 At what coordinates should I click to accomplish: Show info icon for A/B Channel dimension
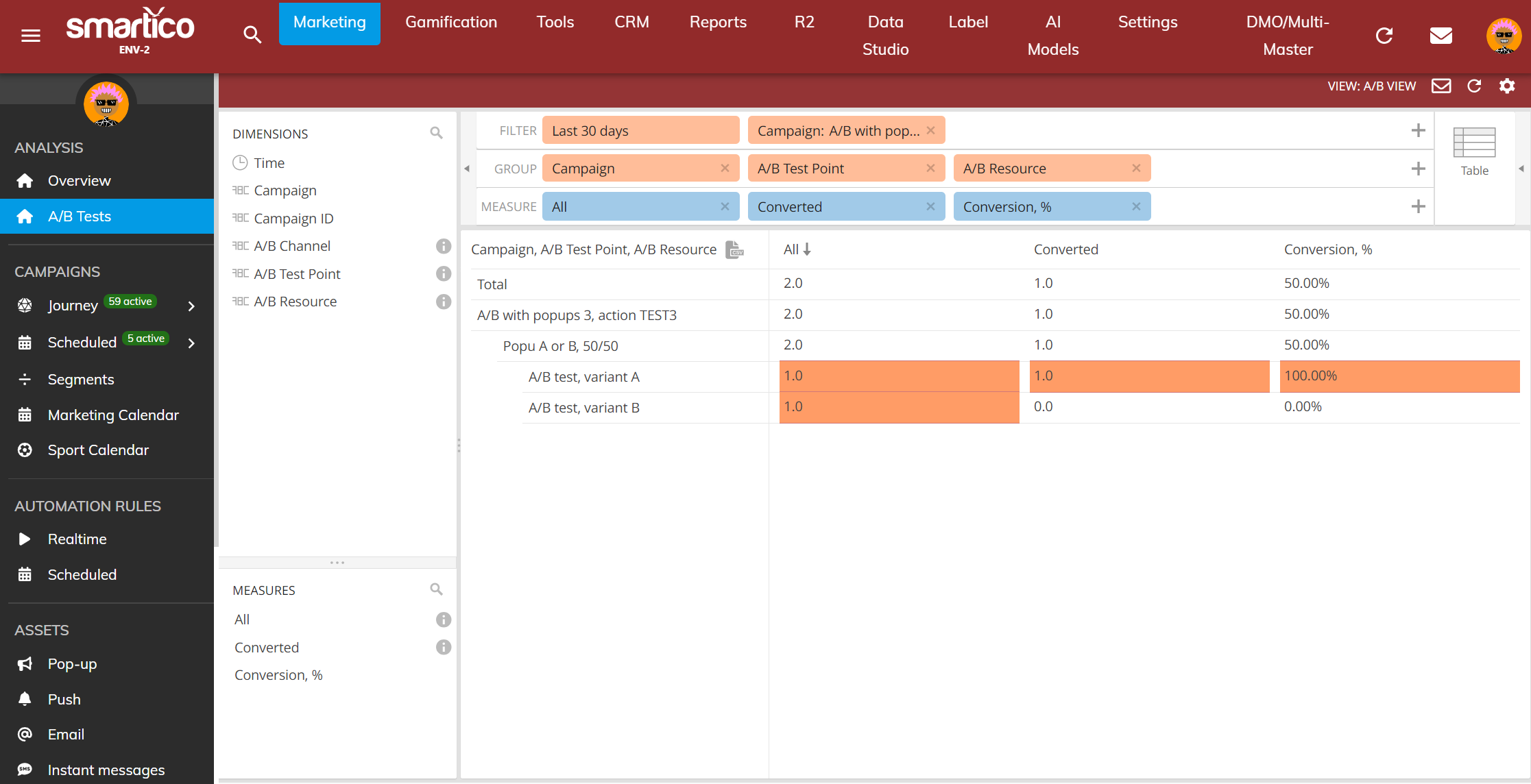pos(444,246)
